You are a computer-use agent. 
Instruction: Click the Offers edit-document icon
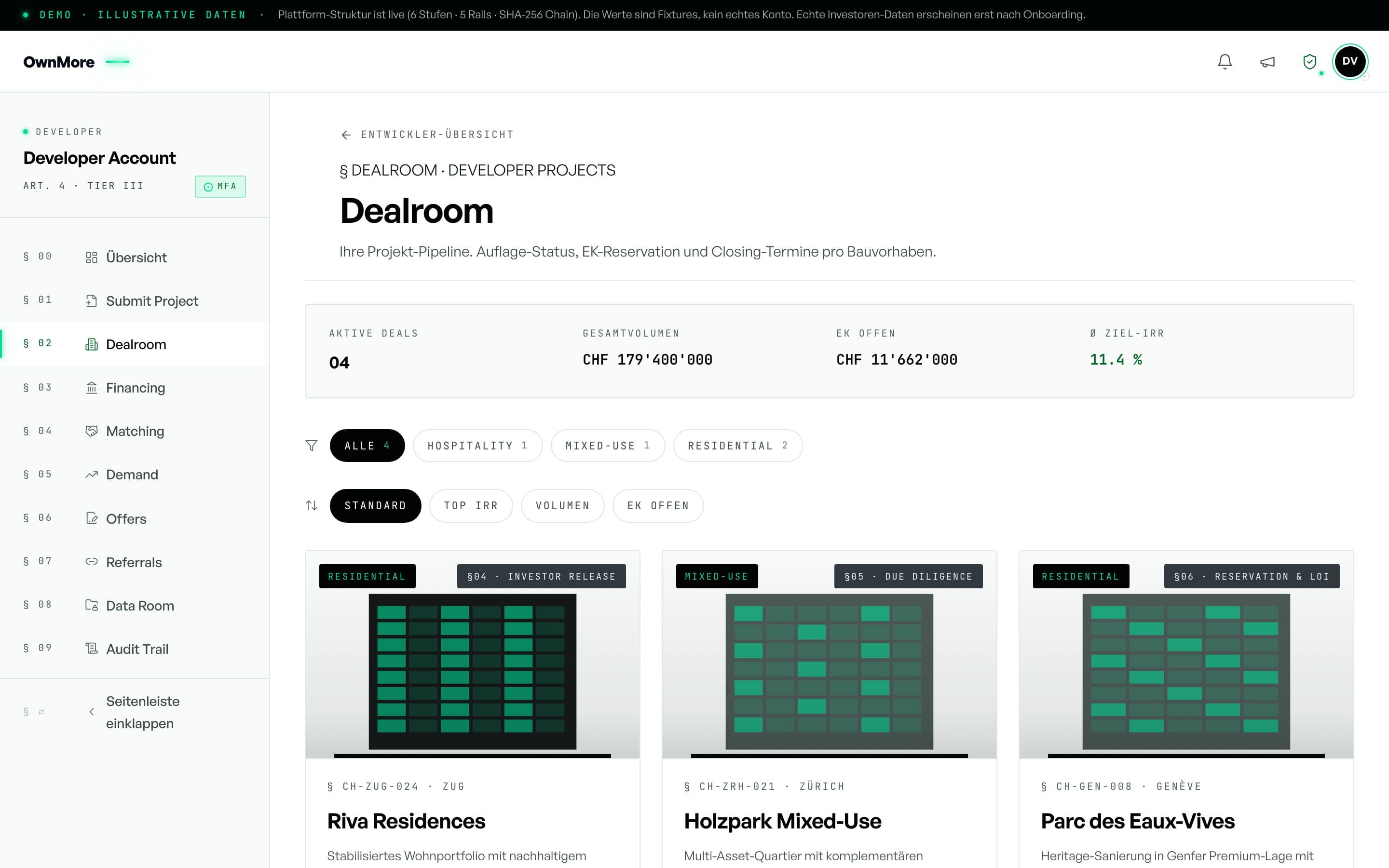pyautogui.click(x=91, y=518)
